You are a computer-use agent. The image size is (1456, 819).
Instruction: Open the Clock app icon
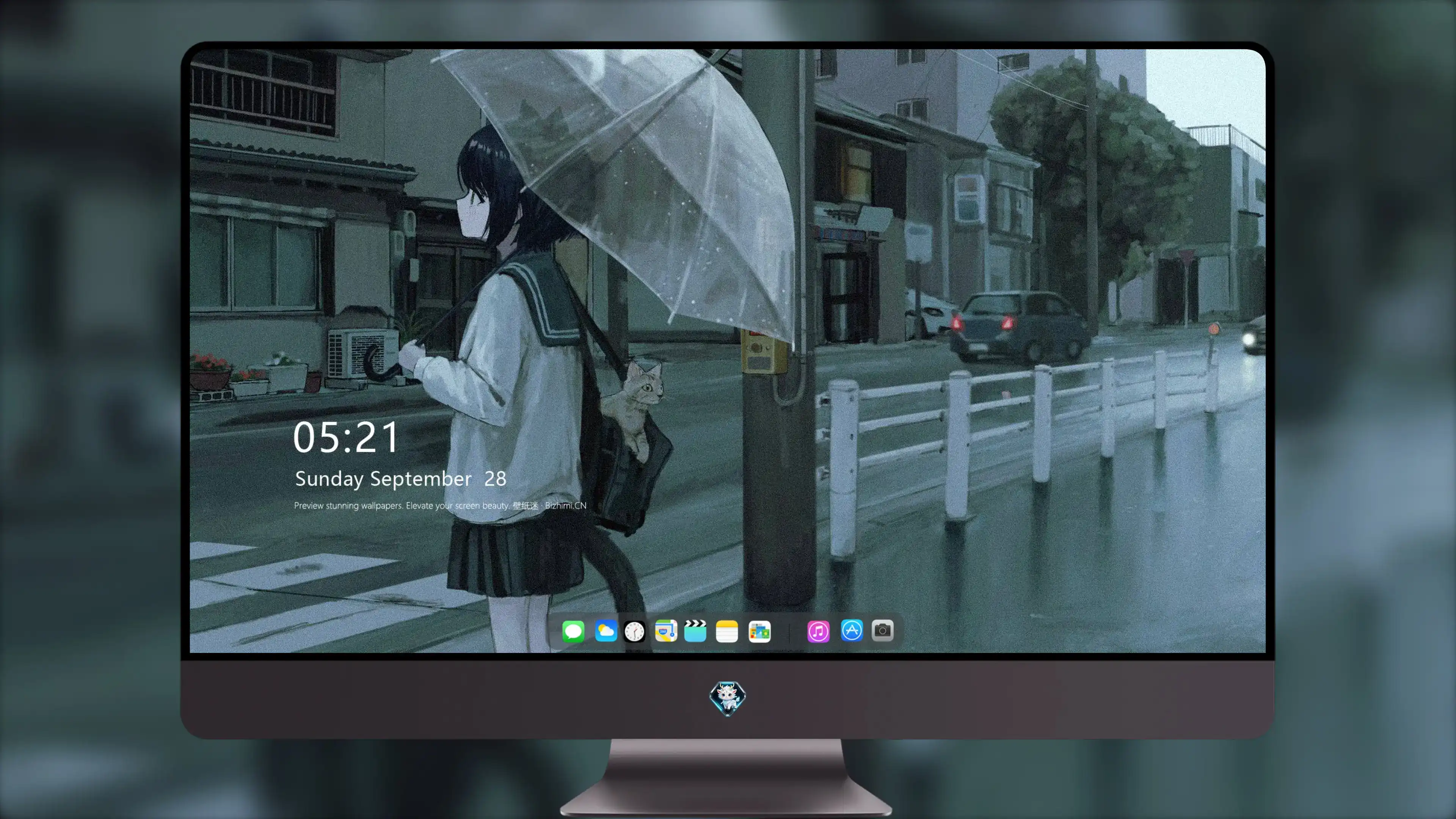pos(634,631)
